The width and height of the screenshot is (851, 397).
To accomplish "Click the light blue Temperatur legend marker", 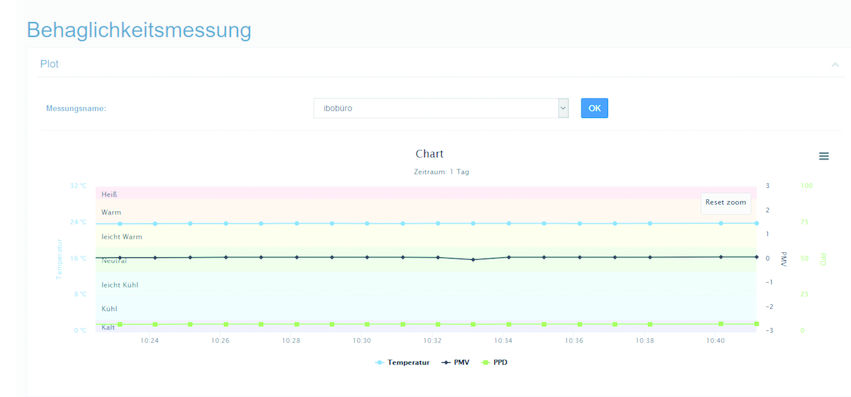I will tap(379, 362).
